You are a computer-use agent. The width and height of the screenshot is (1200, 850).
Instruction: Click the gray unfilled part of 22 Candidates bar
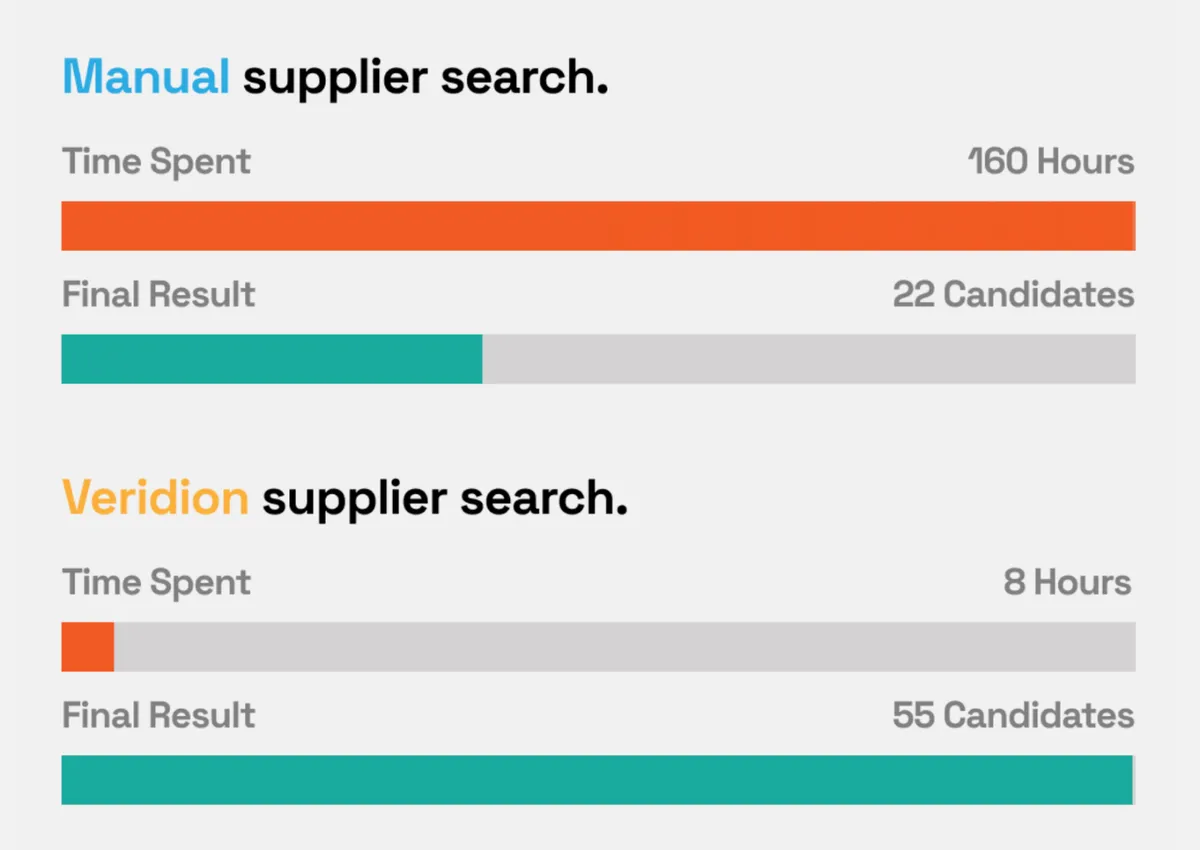pos(809,359)
